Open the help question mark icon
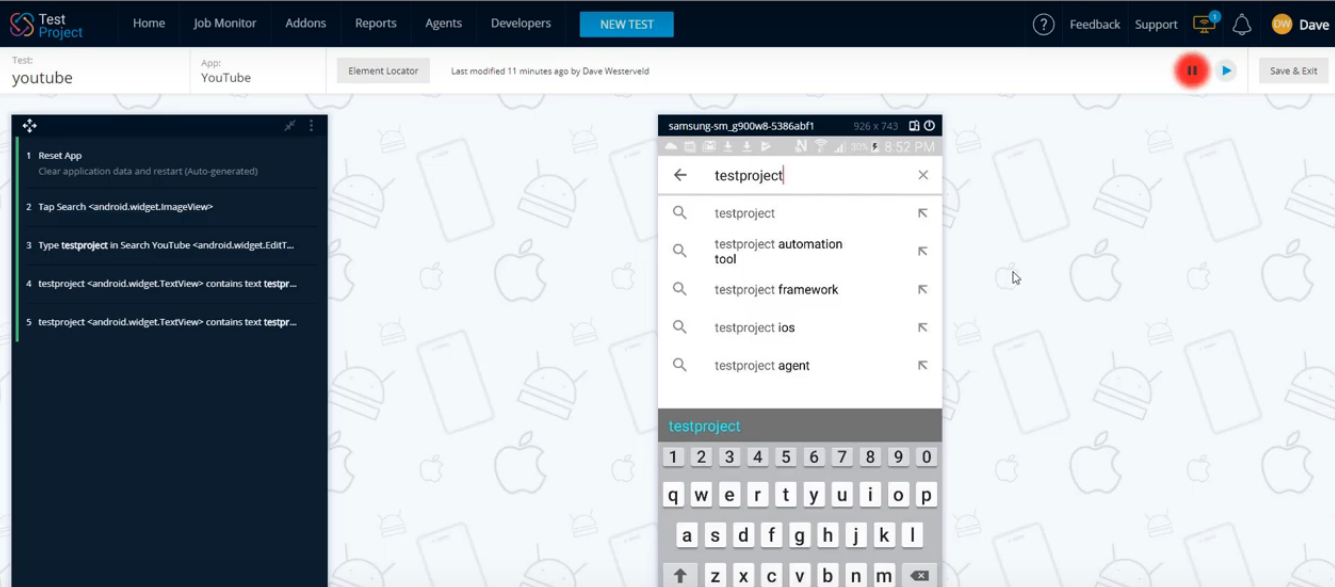 click(1043, 24)
